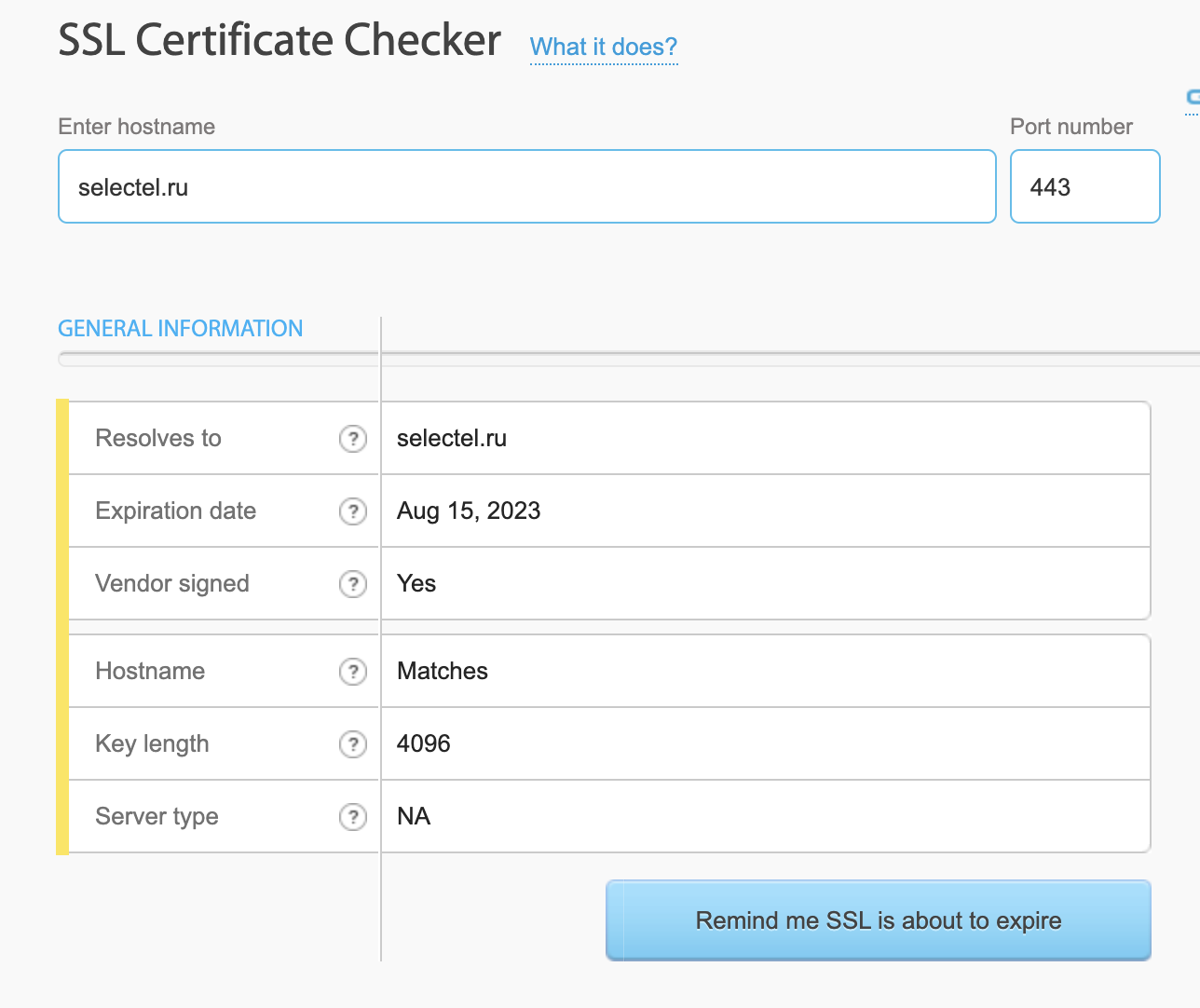Click the Enter hostname label
Viewport: 1200px width, 1008px height.
136,127
